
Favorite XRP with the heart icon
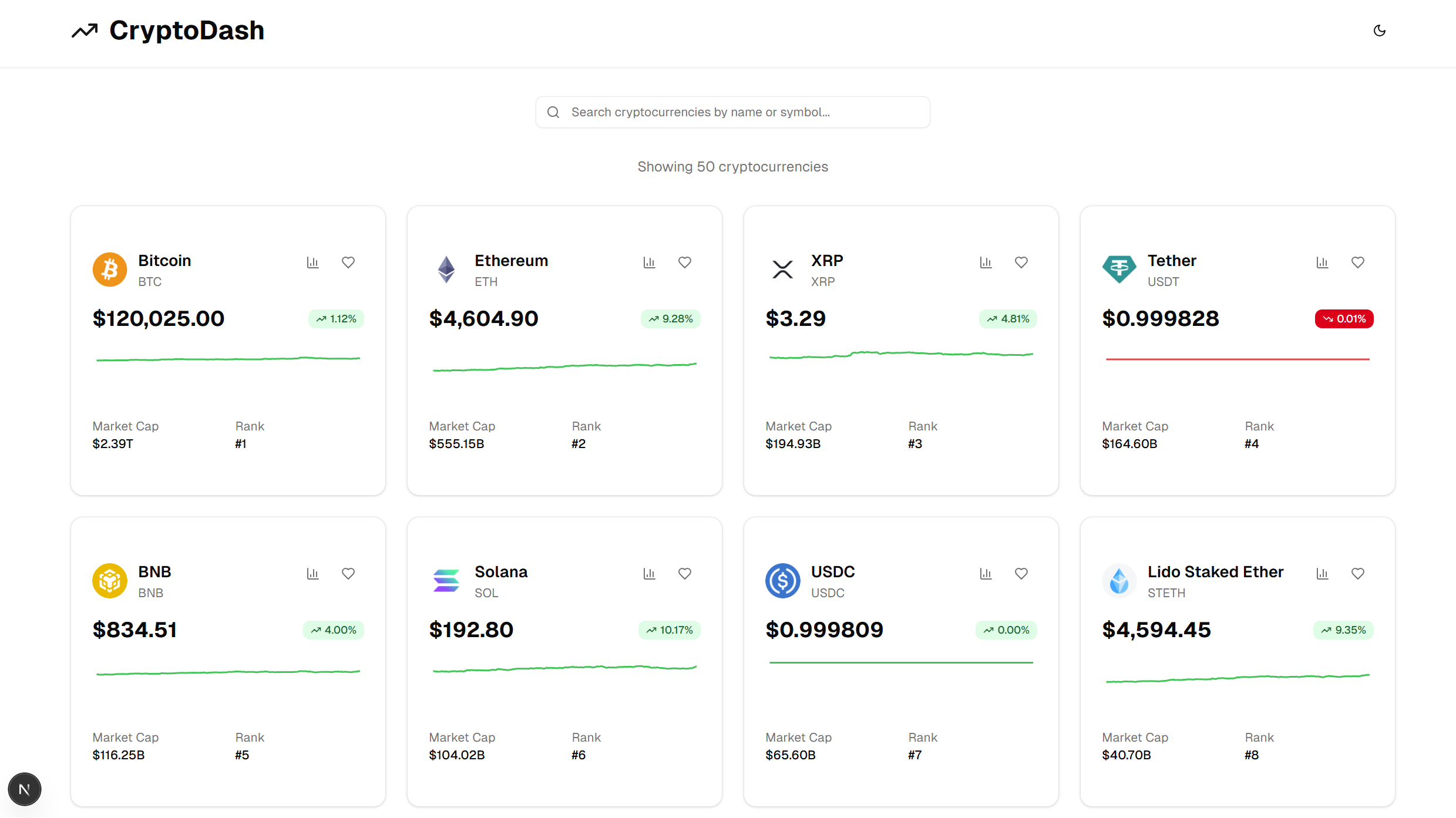(x=1021, y=262)
